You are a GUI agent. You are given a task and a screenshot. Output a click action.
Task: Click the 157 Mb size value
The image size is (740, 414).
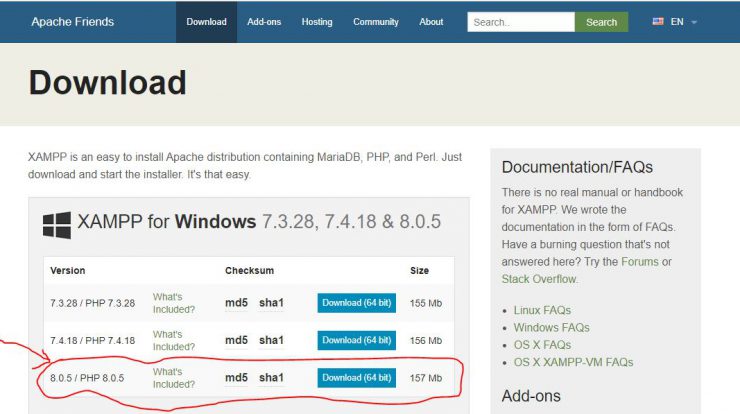[426, 378]
